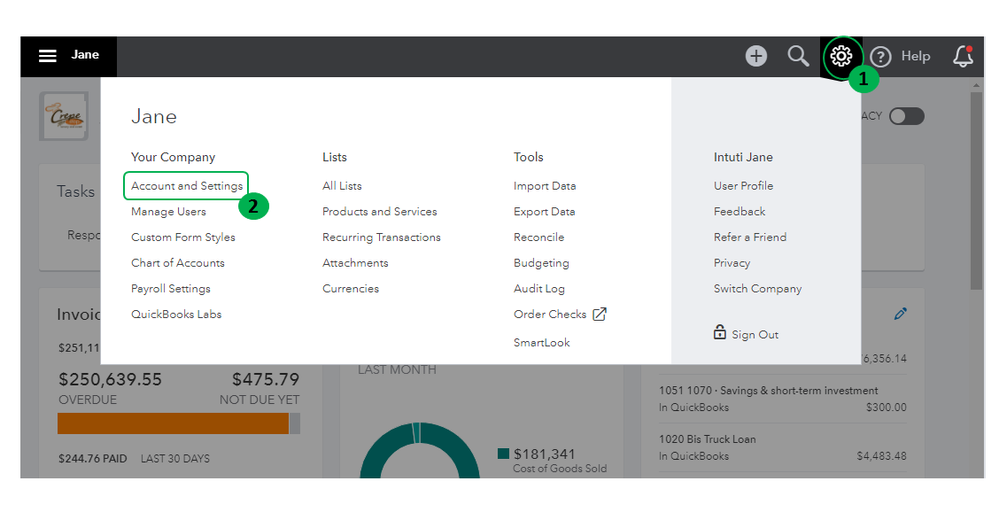The width and height of the screenshot is (999, 521).
Task: Open Help question mark icon
Action: 880,57
